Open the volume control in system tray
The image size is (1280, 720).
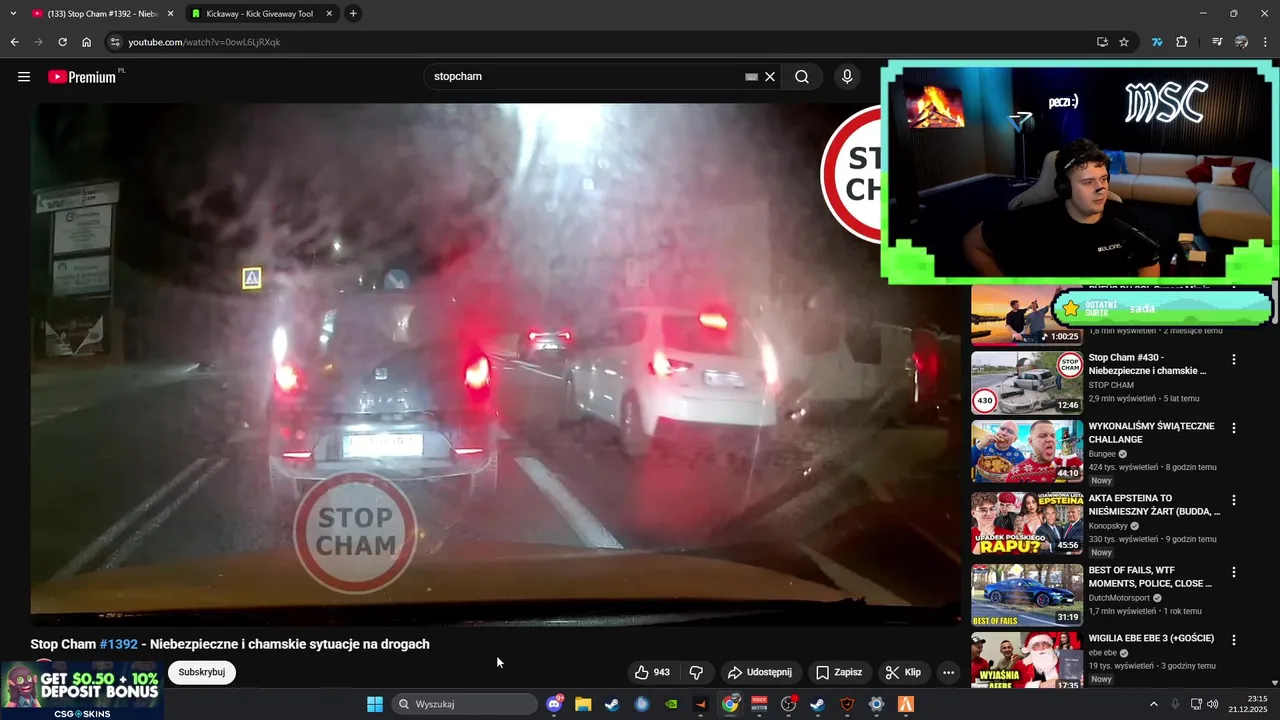pos(1212,704)
